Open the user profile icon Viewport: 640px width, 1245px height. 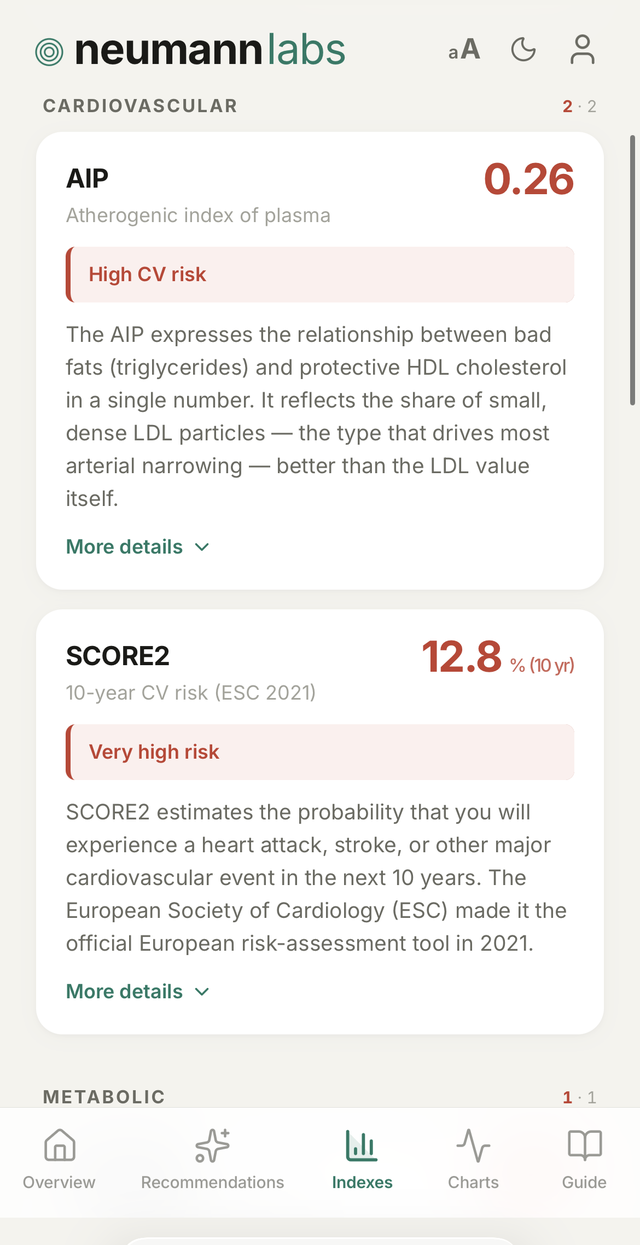[x=582, y=50]
